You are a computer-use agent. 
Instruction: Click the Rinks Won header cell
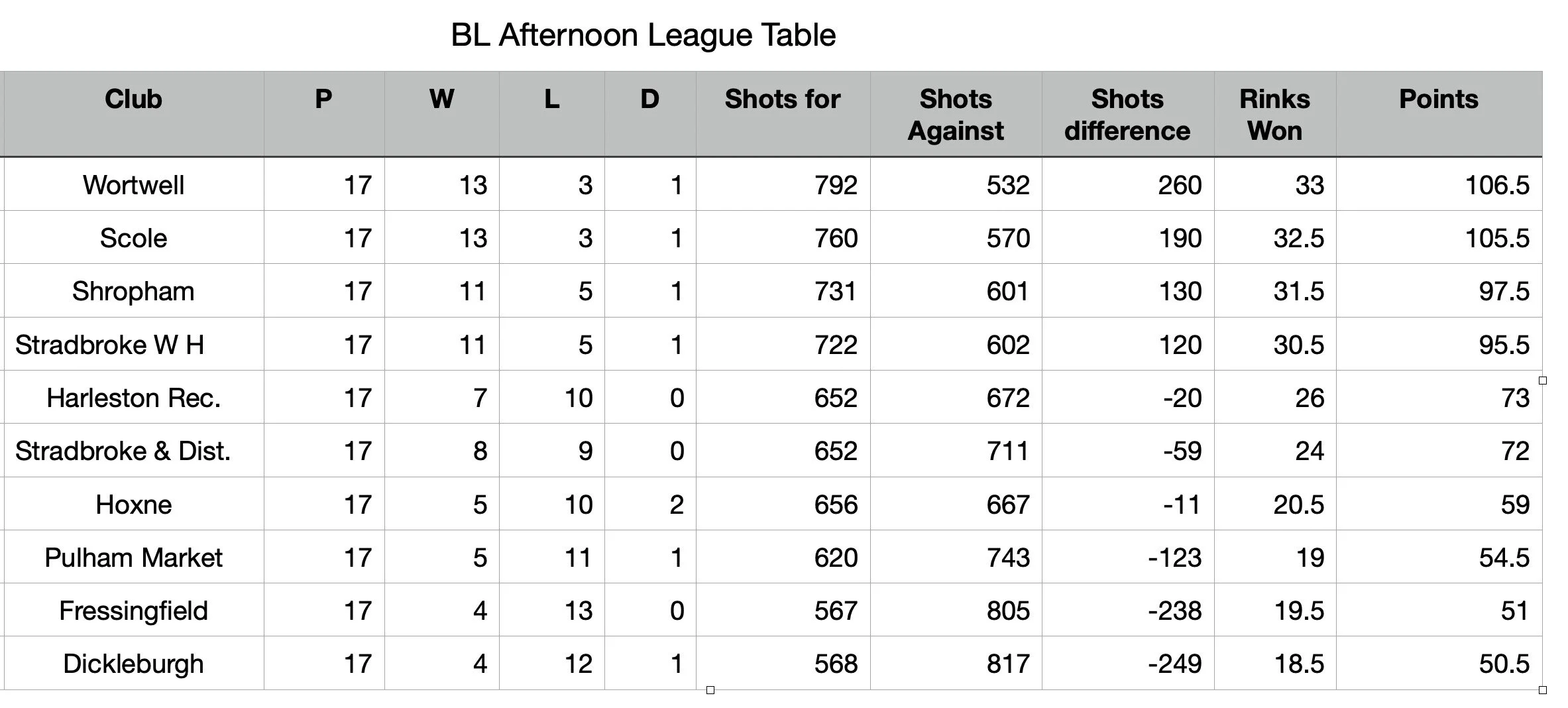pyautogui.click(x=1275, y=114)
